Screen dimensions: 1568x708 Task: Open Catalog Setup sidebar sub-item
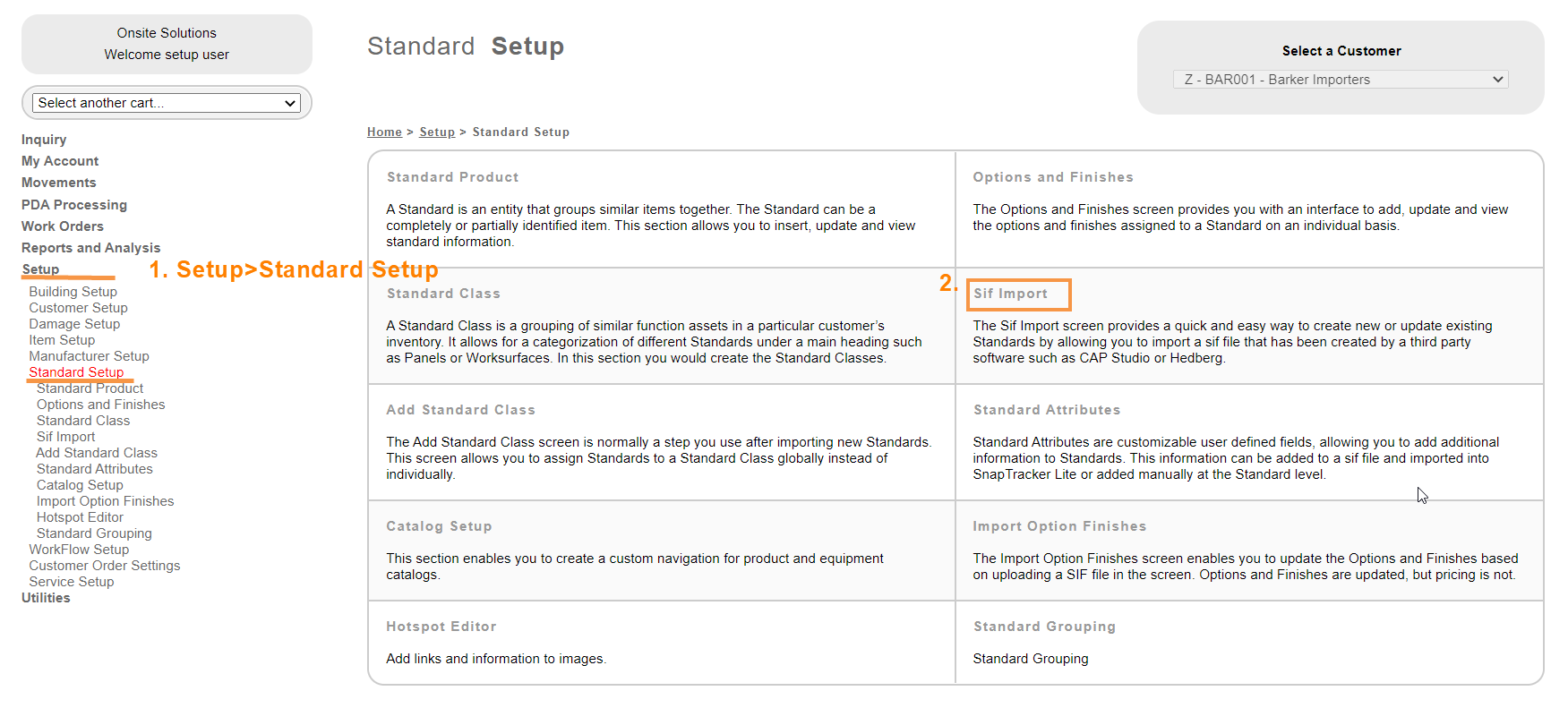(80, 485)
